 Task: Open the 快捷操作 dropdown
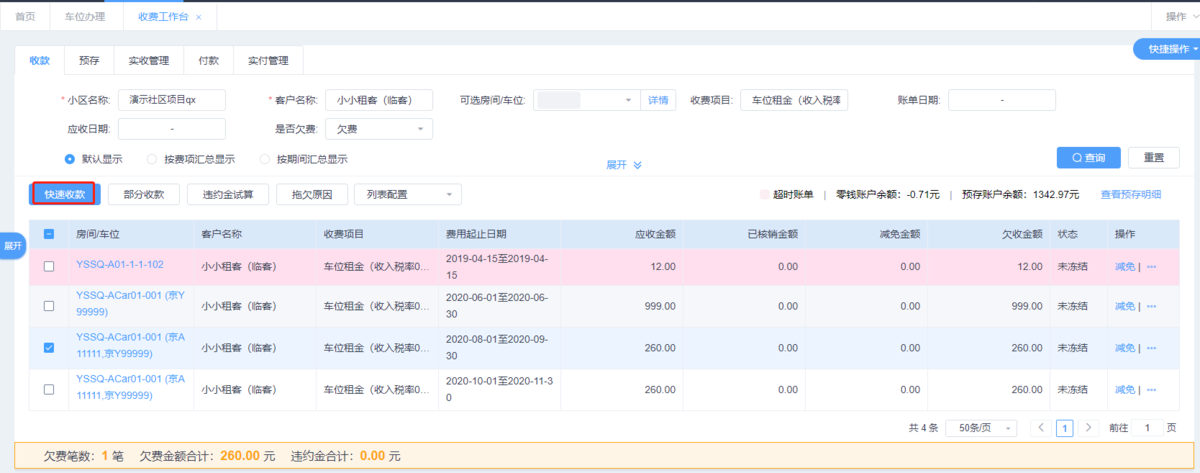(1170, 48)
